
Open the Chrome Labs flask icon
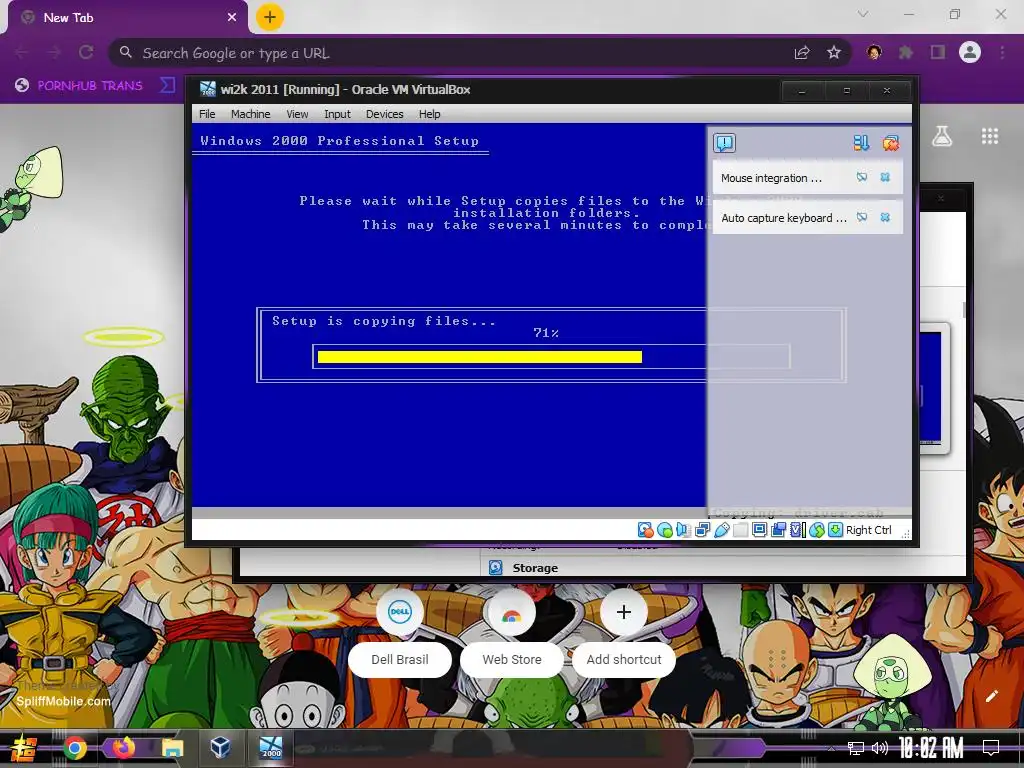pos(942,136)
